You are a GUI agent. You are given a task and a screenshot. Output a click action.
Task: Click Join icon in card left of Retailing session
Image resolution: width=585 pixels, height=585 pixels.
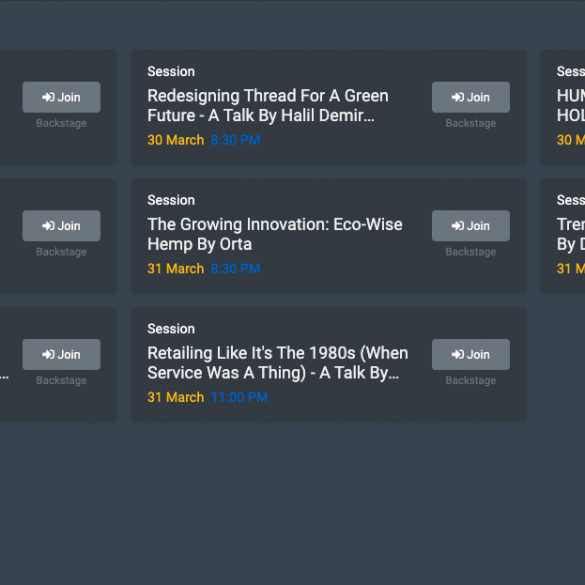[x=48, y=354]
